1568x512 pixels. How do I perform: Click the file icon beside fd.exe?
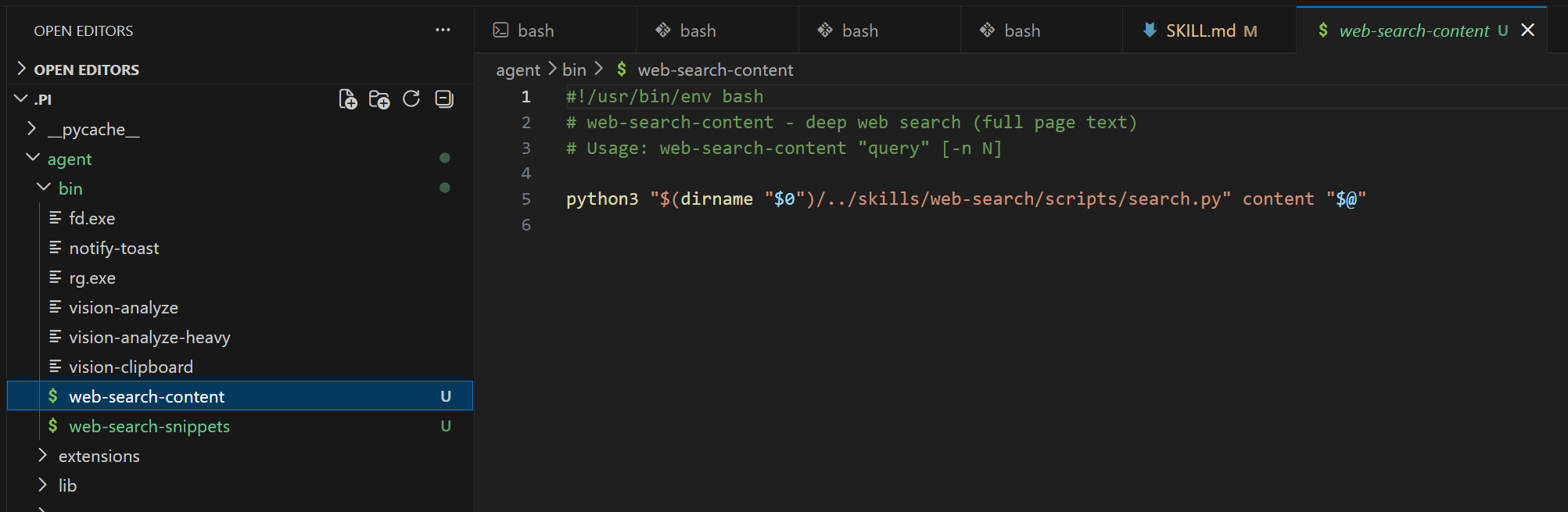[56, 217]
